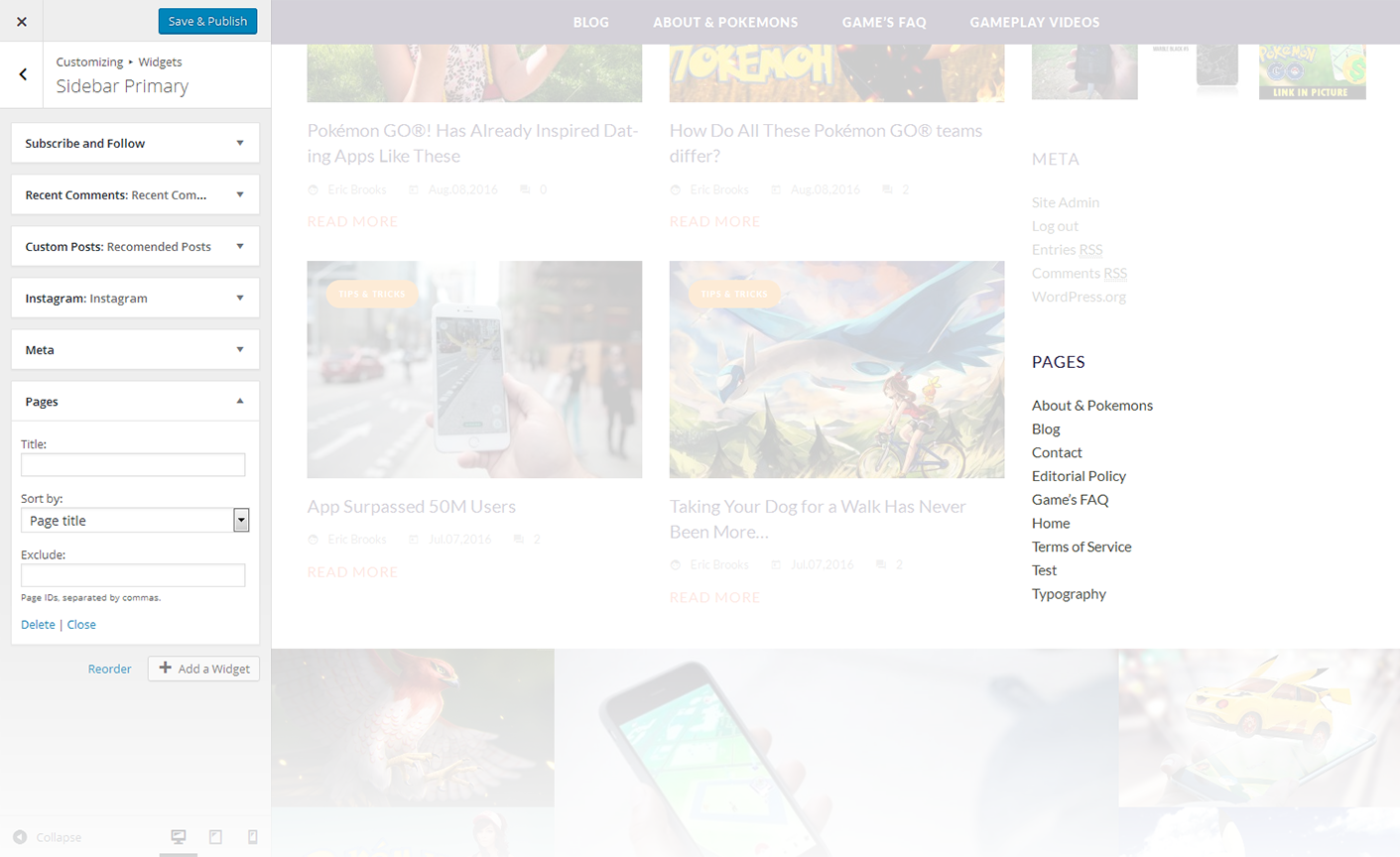Switch to desktop preview device icon

179,837
